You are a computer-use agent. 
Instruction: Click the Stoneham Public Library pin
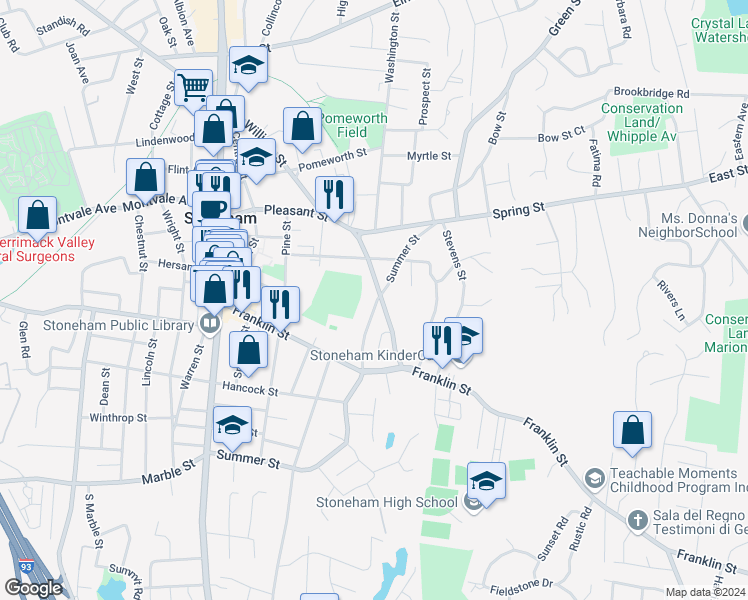pyautogui.click(x=209, y=323)
